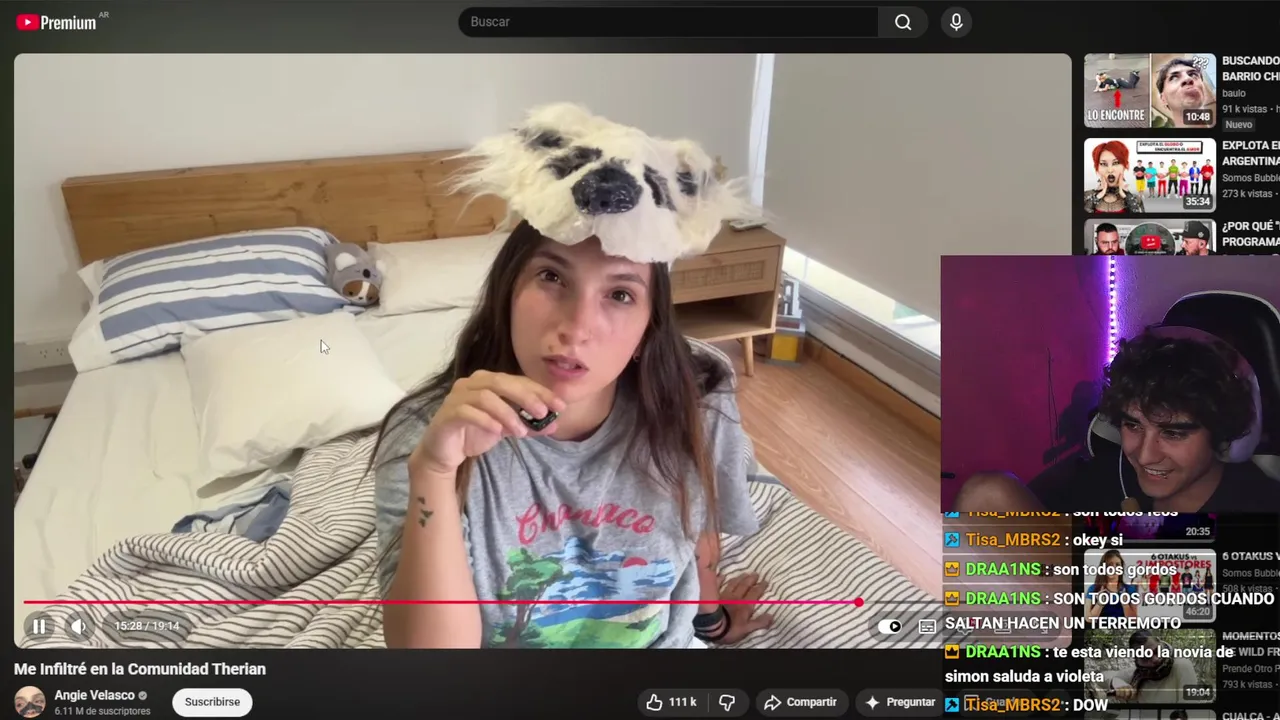1280x720 pixels.
Task: Click the search magnifier button
Action: tap(903, 22)
